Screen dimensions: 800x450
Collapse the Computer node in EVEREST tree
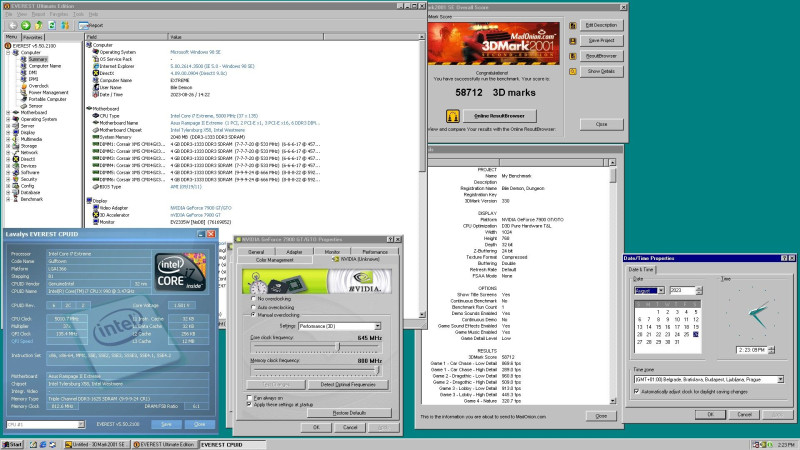point(8,53)
